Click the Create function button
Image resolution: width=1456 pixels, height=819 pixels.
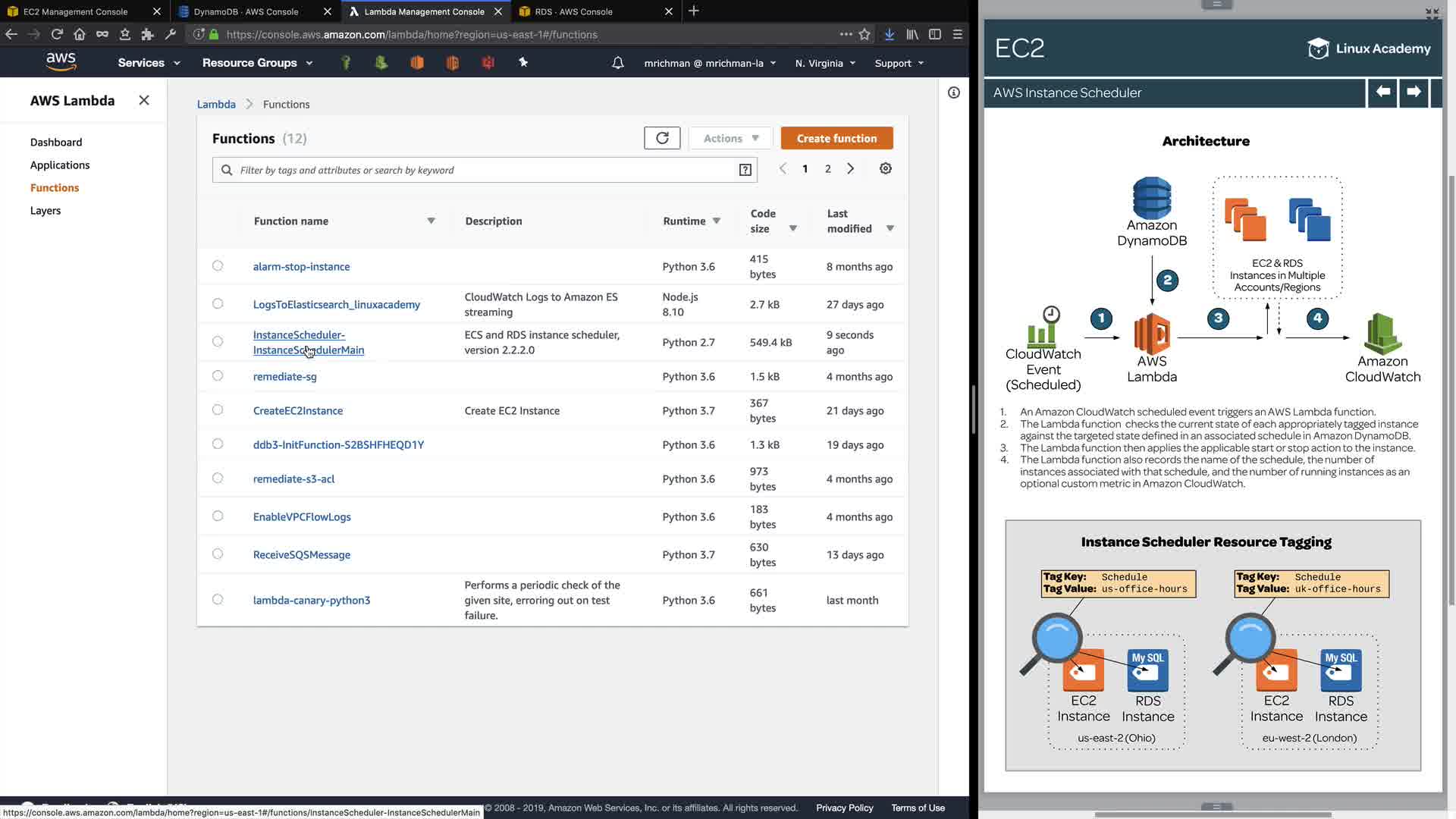pyautogui.click(x=836, y=138)
